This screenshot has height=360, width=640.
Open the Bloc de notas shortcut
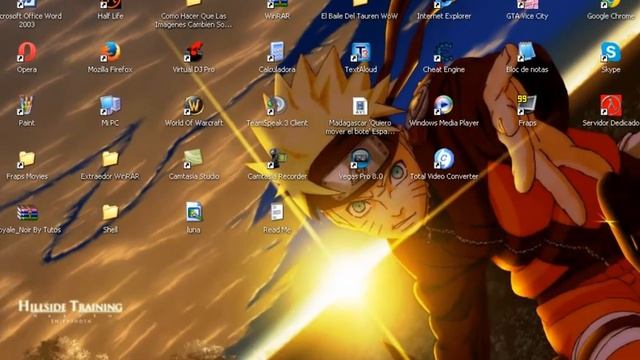click(x=527, y=52)
